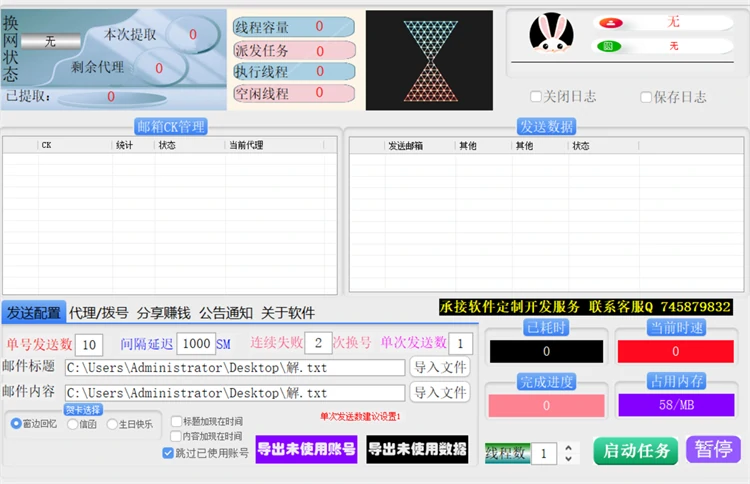Click the 本次提取 counter

click(x=193, y=34)
